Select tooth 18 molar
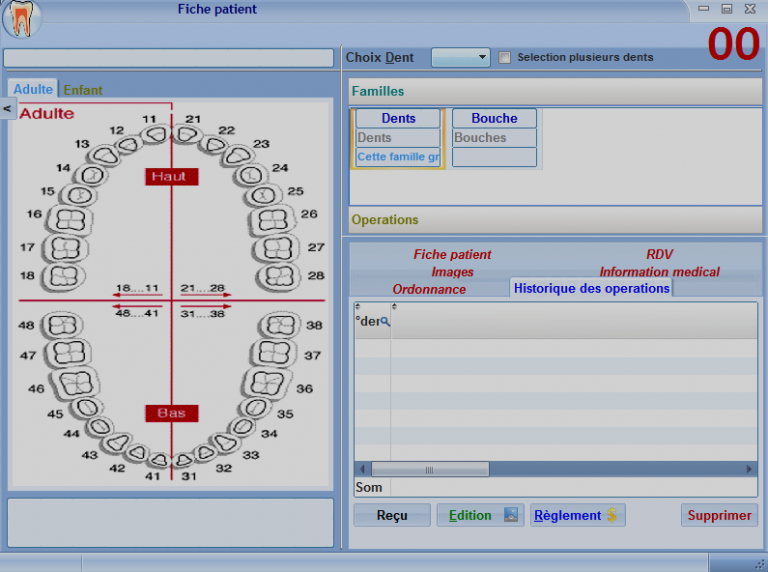The width and height of the screenshot is (768, 572). pos(64,277)
